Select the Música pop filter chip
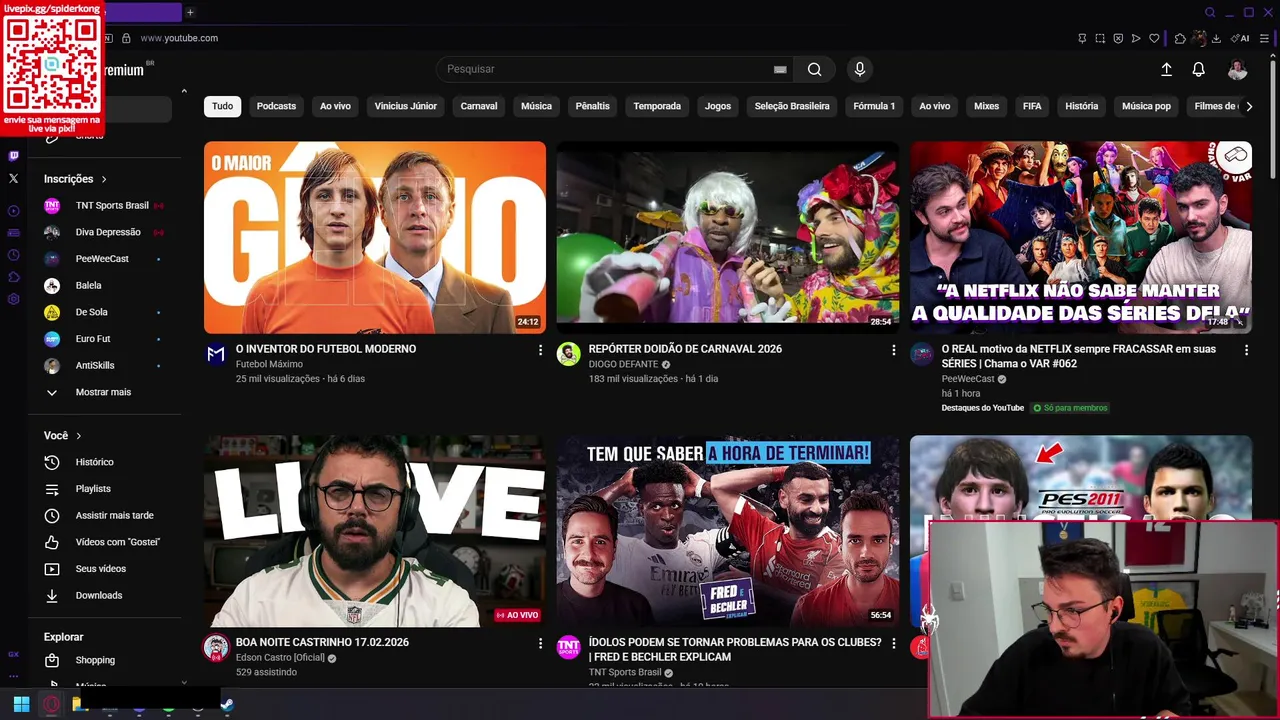The height and width of the screenshot is (720, 1280). (x=1146, y=106)
